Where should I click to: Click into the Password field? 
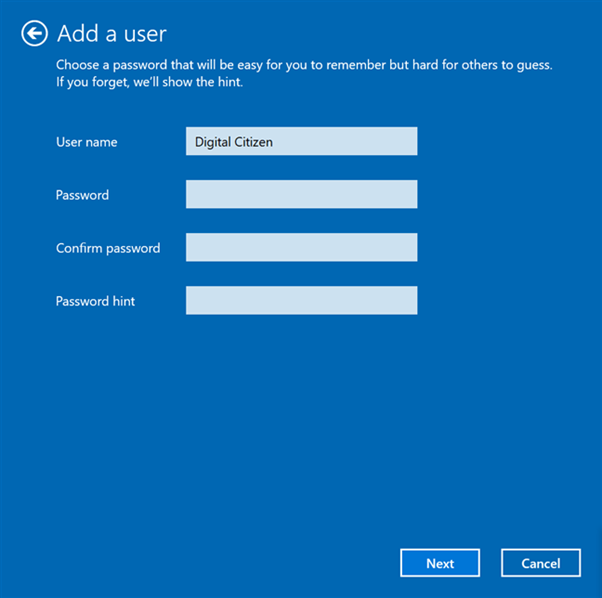click(x=301, y=195)
